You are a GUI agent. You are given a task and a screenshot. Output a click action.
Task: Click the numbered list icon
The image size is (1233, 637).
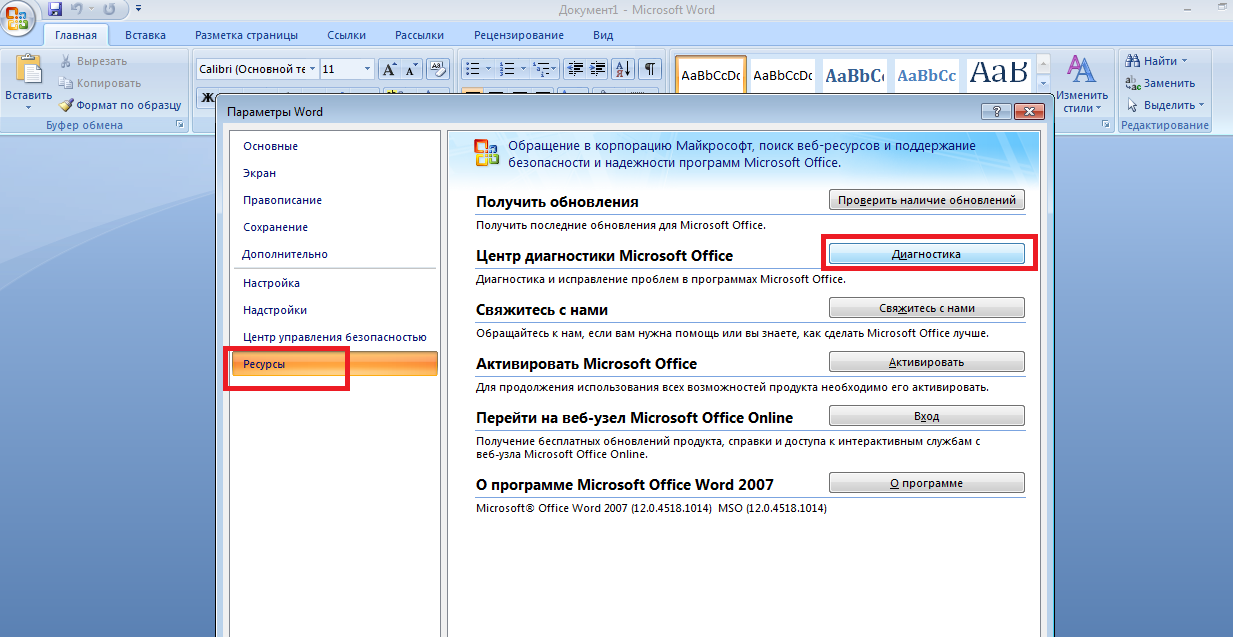pyautogui.click(x=507, y=69)
